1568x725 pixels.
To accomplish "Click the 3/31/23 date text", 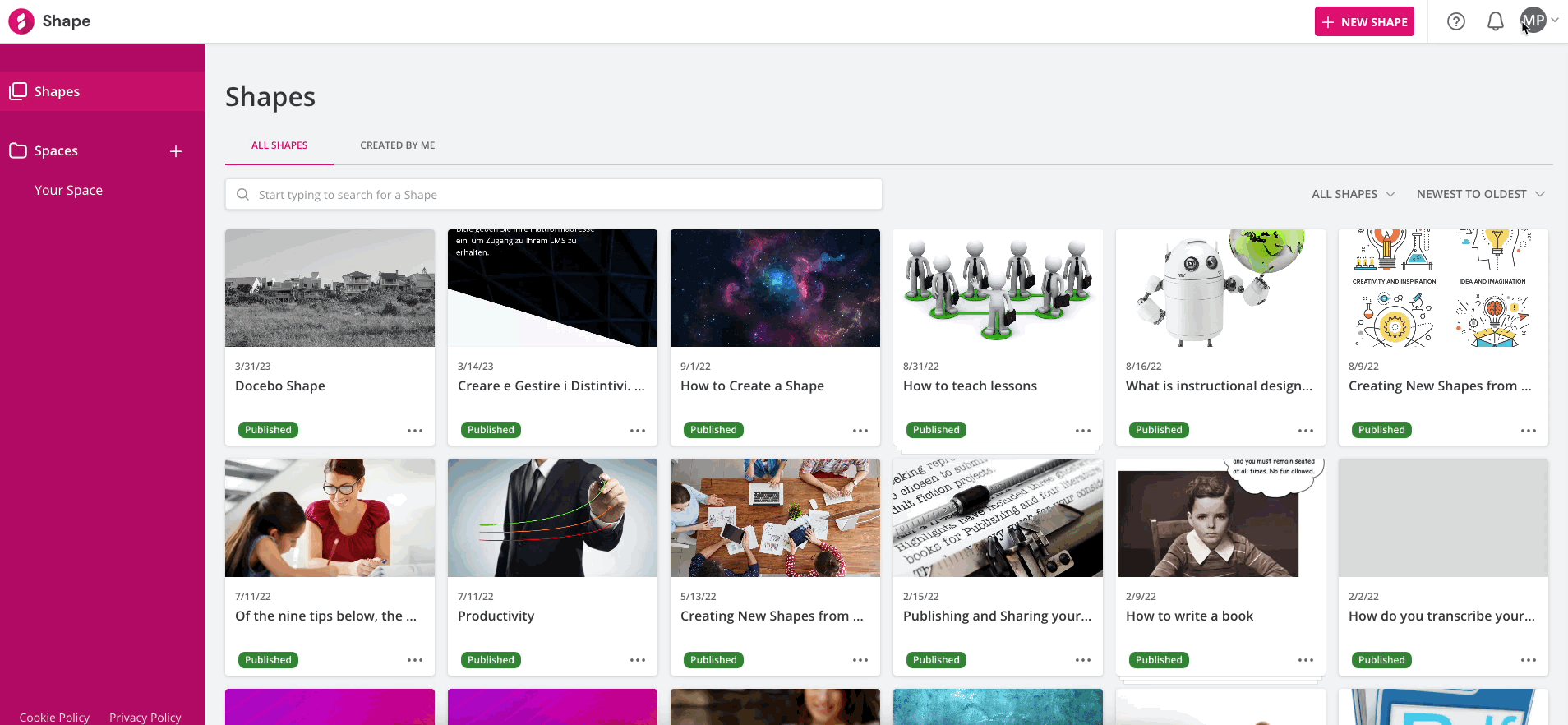I will [x=253, y=367].
